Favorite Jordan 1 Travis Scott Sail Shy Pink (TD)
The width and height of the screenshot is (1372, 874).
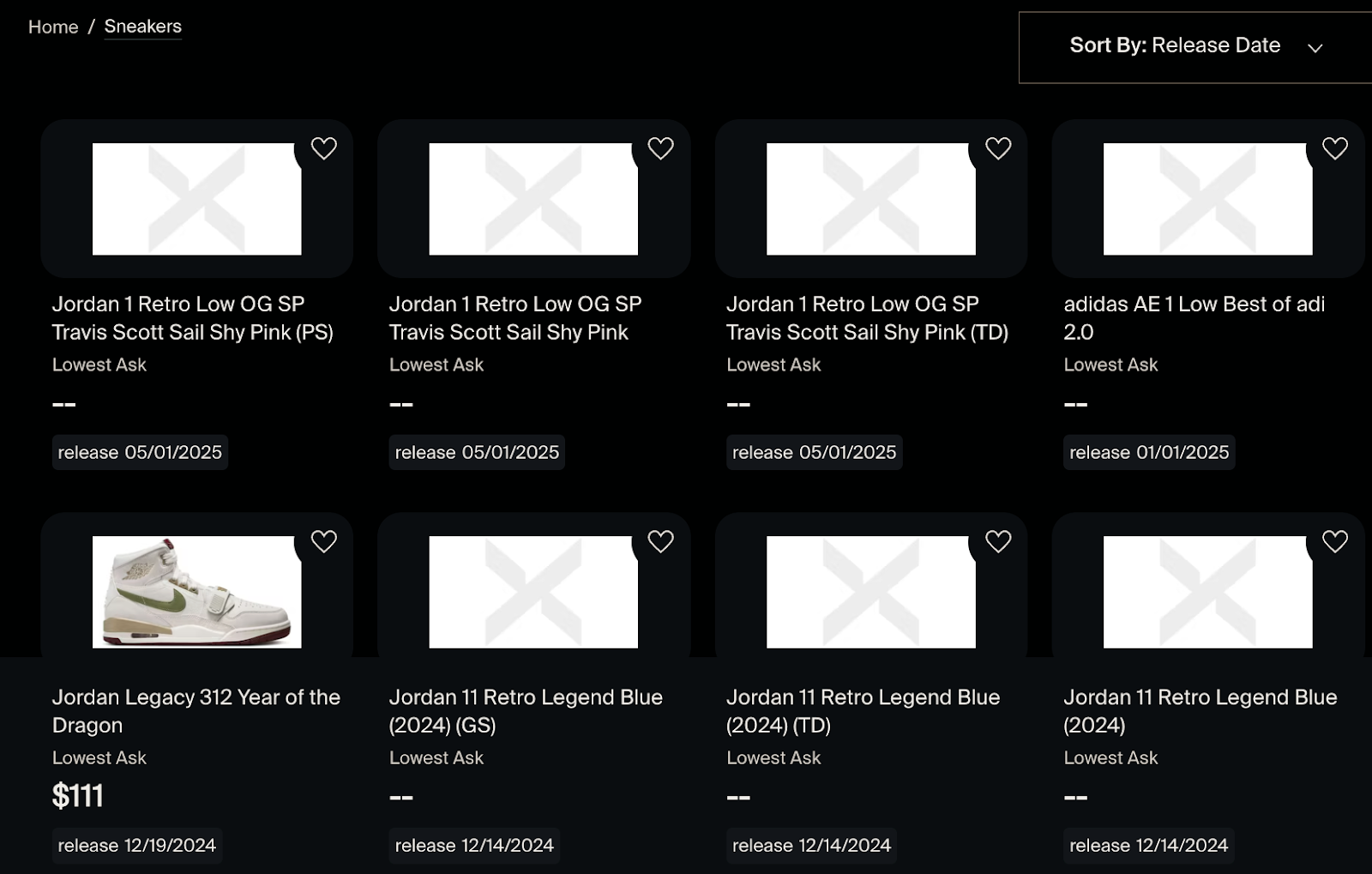point(998,148)
